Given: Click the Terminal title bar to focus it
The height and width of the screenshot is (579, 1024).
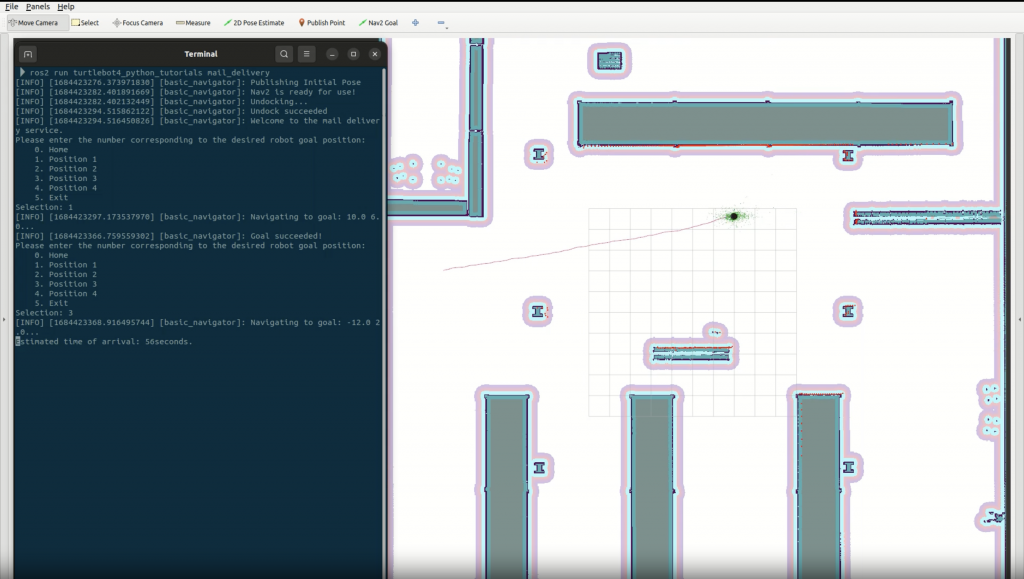Looking at the screenshot, I should pyautogui.click(x=200, y=54).
